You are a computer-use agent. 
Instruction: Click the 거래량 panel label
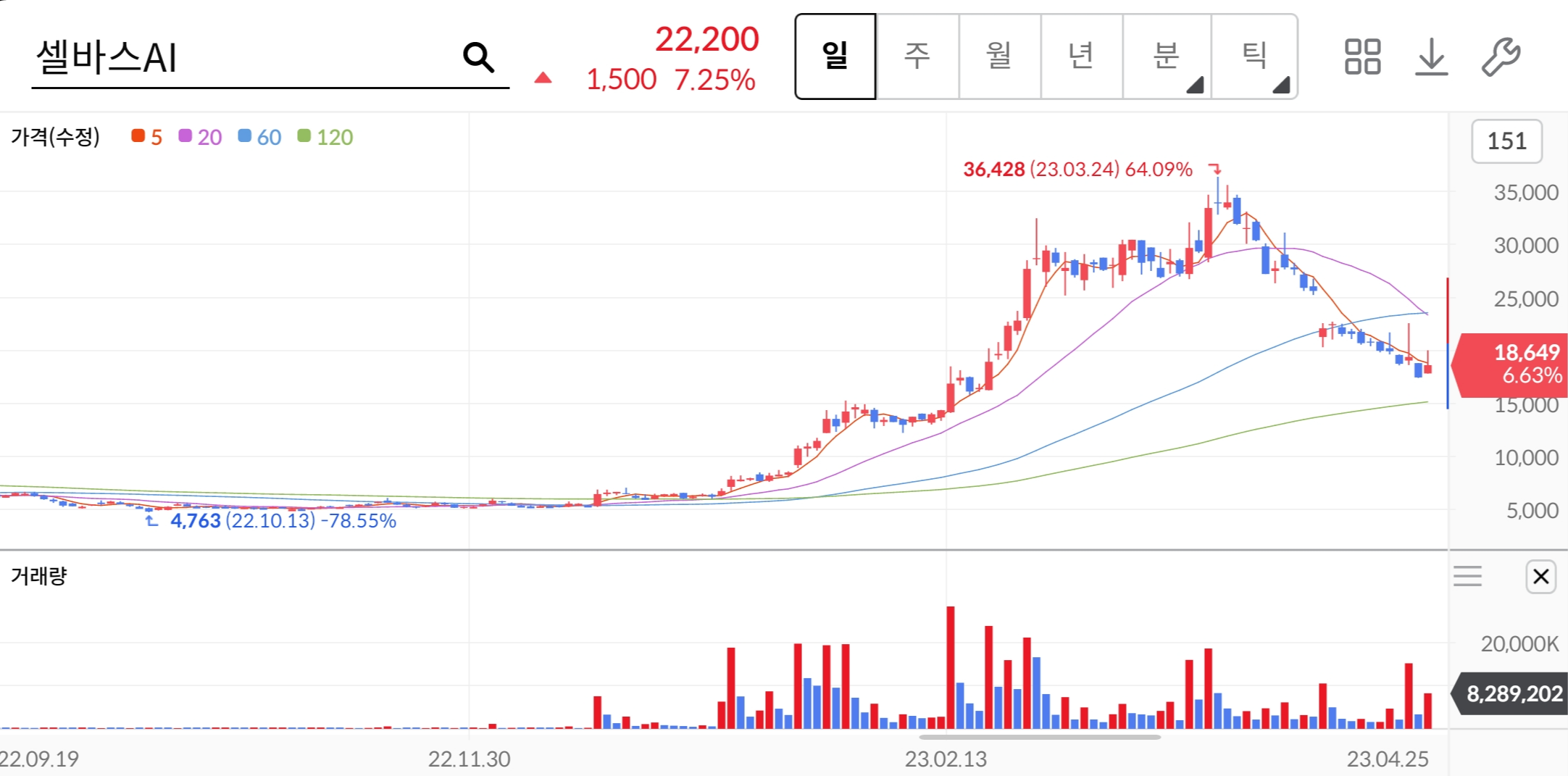(39, 576)
